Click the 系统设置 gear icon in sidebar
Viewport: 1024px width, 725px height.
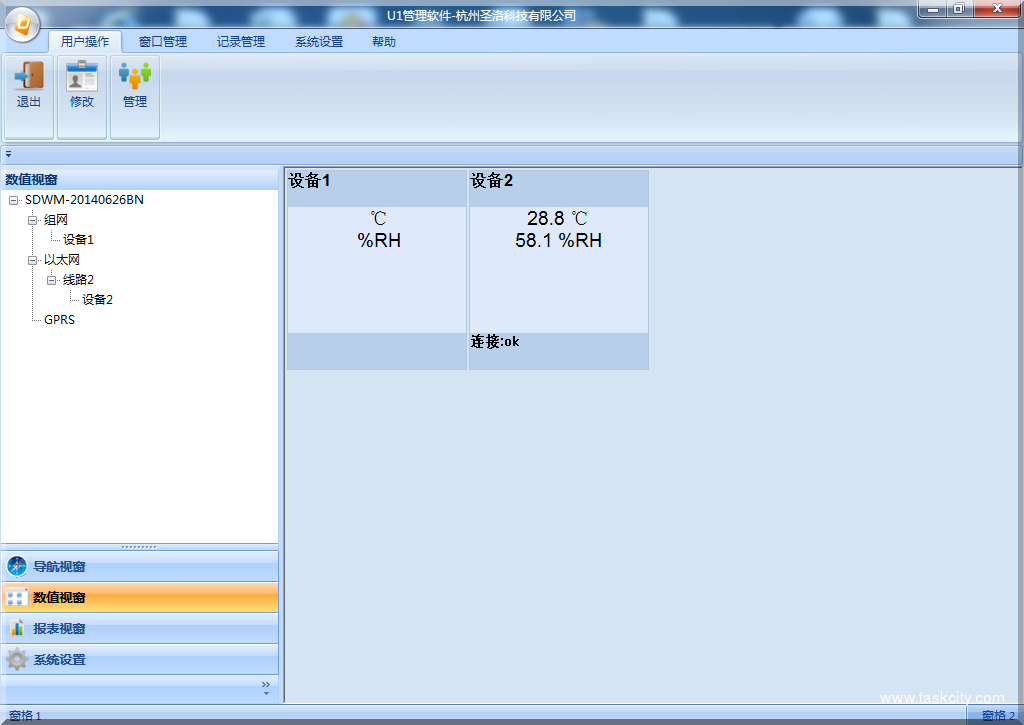click(18, 660)
